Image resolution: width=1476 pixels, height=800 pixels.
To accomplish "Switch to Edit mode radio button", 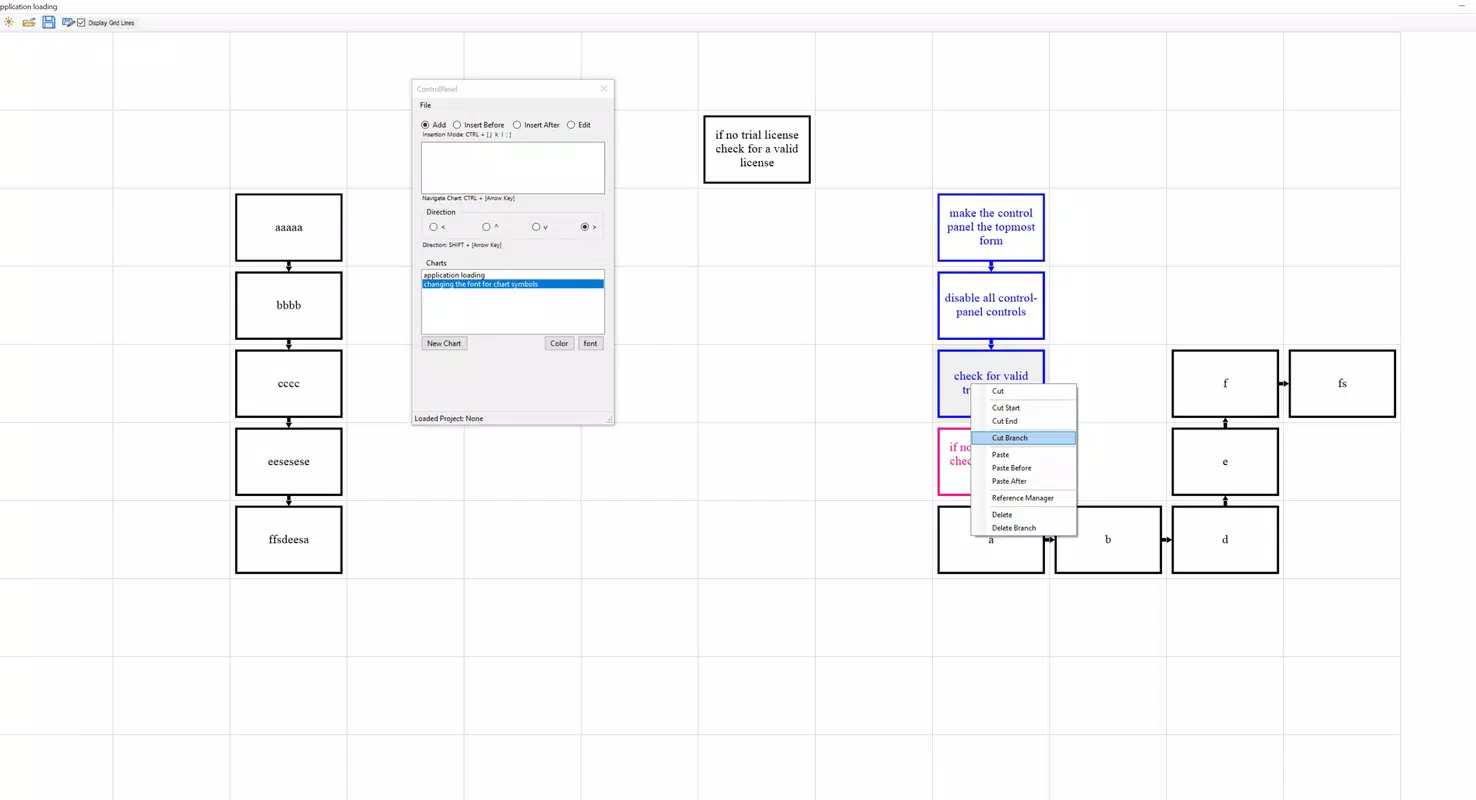I will click(x=571, y=125).
